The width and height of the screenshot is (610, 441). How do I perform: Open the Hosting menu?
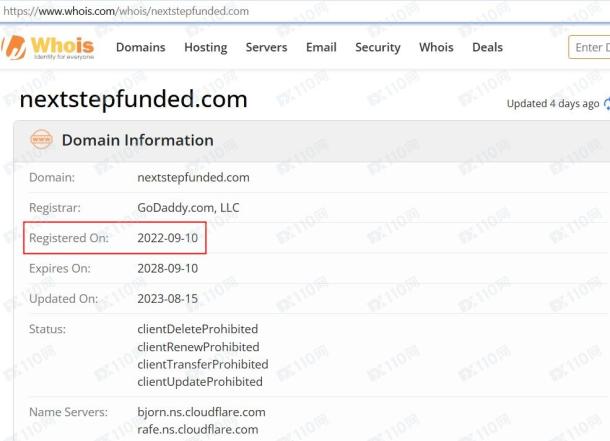pyautogui.click(x=206, y=47)
